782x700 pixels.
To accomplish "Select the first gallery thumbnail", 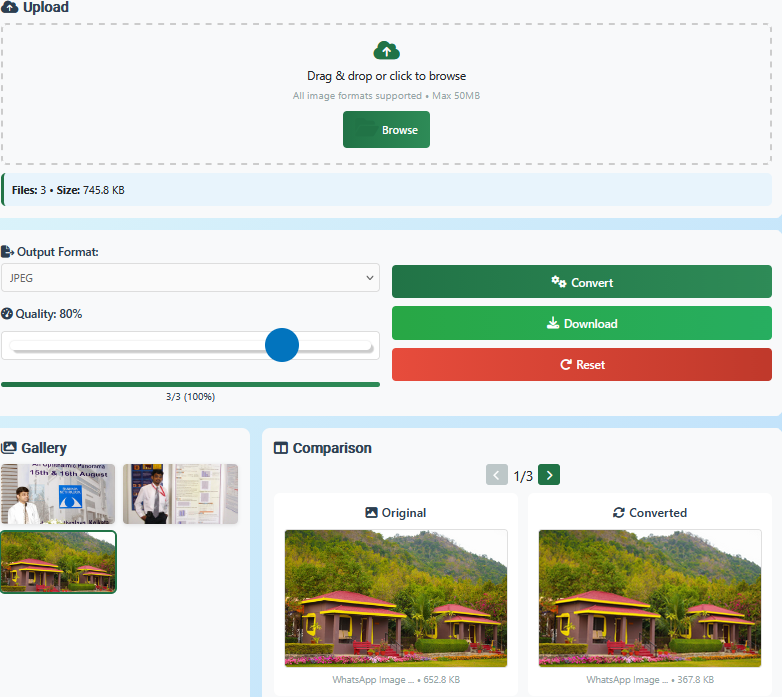I will tap(58, 494).
